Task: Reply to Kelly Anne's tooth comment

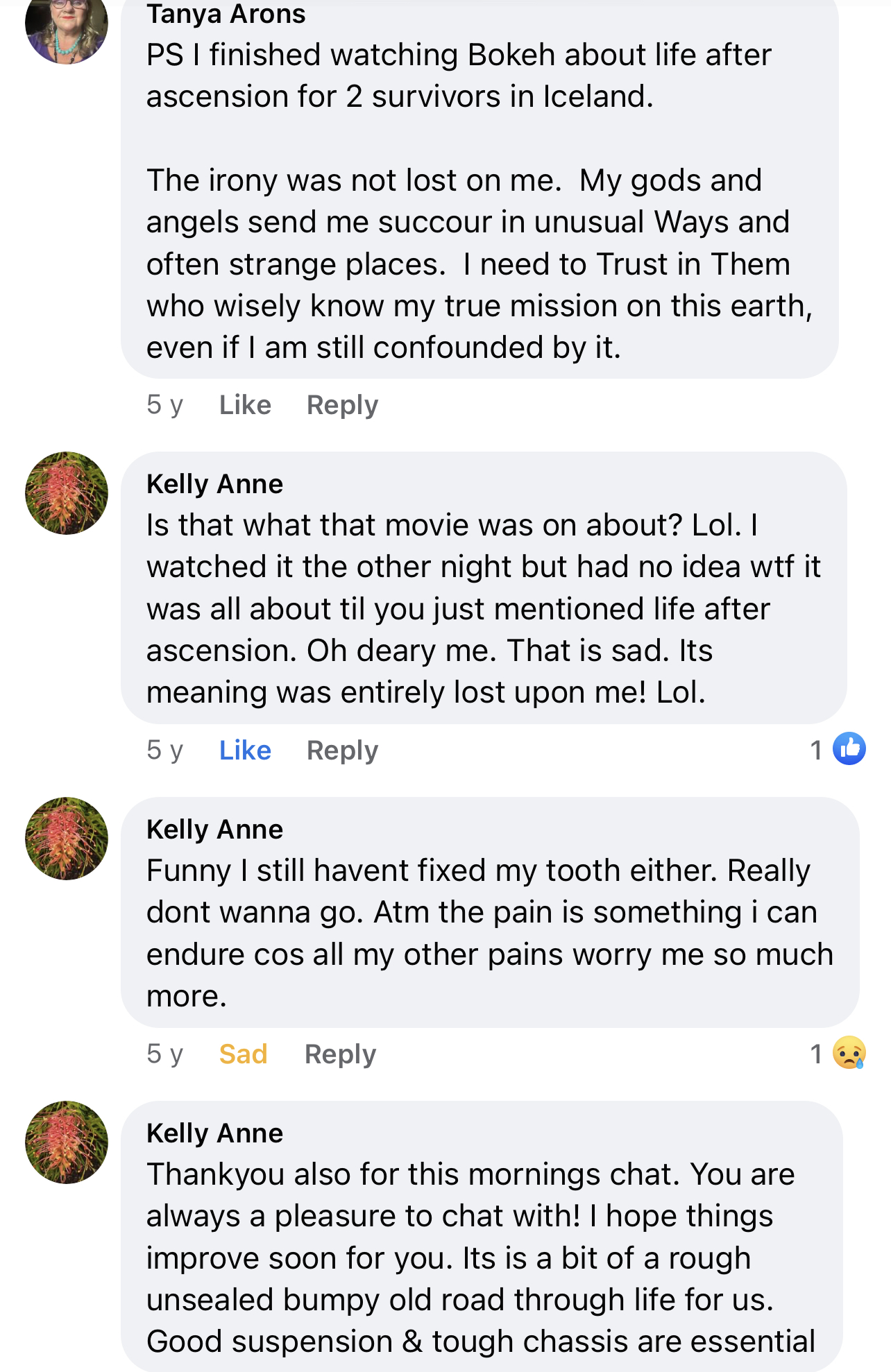Action: click(x=341, y=1054)
